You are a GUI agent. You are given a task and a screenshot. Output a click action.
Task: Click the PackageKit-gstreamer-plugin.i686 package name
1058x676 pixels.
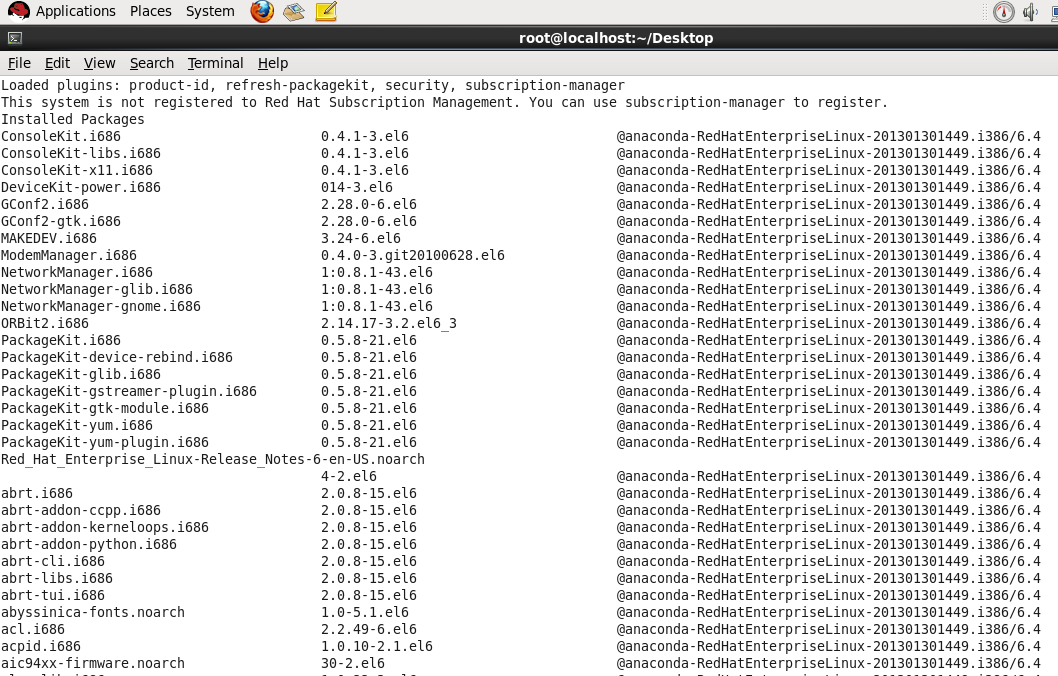(129, 391)
